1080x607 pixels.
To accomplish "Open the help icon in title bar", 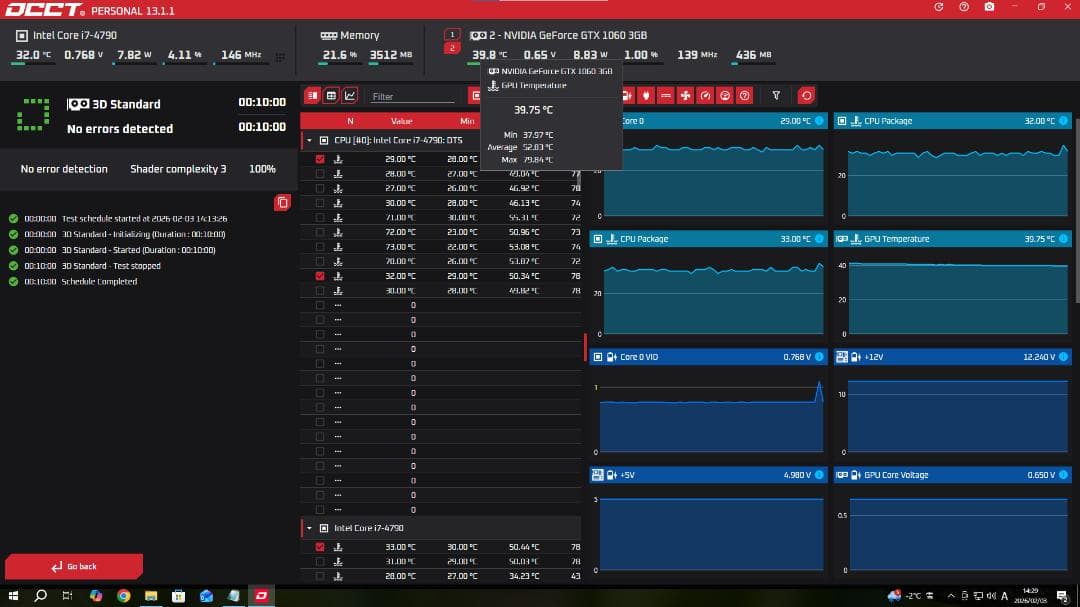I will 963,7.
